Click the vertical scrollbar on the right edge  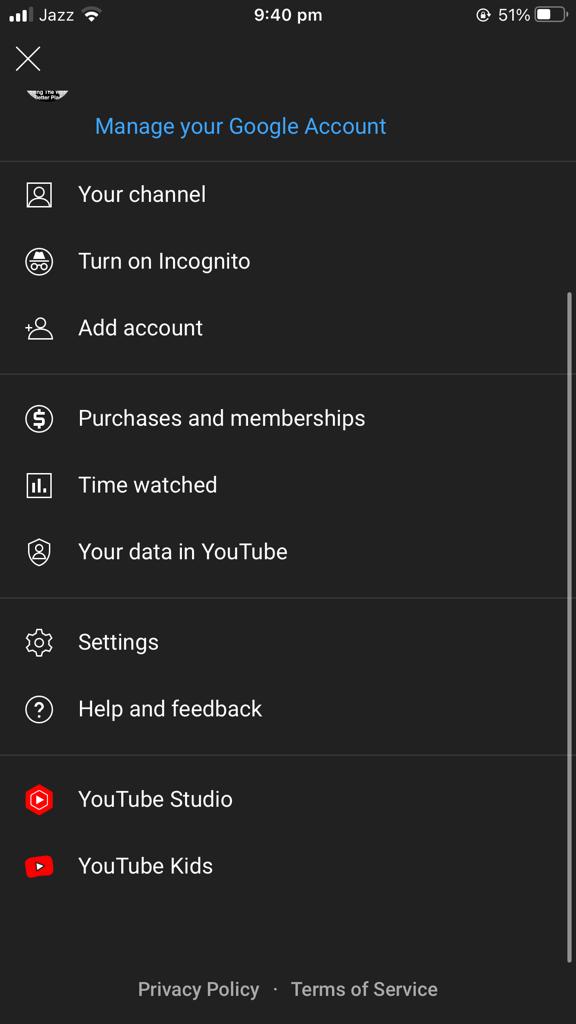(x=570, y=627)
